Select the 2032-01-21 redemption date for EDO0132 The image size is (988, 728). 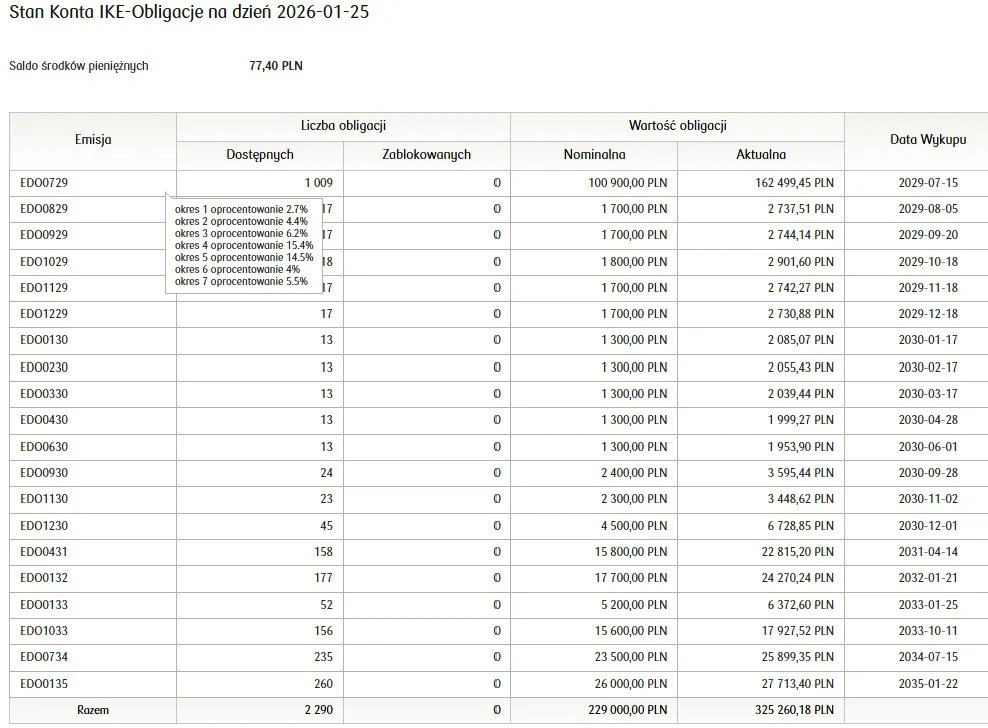(x=927, y=578)
